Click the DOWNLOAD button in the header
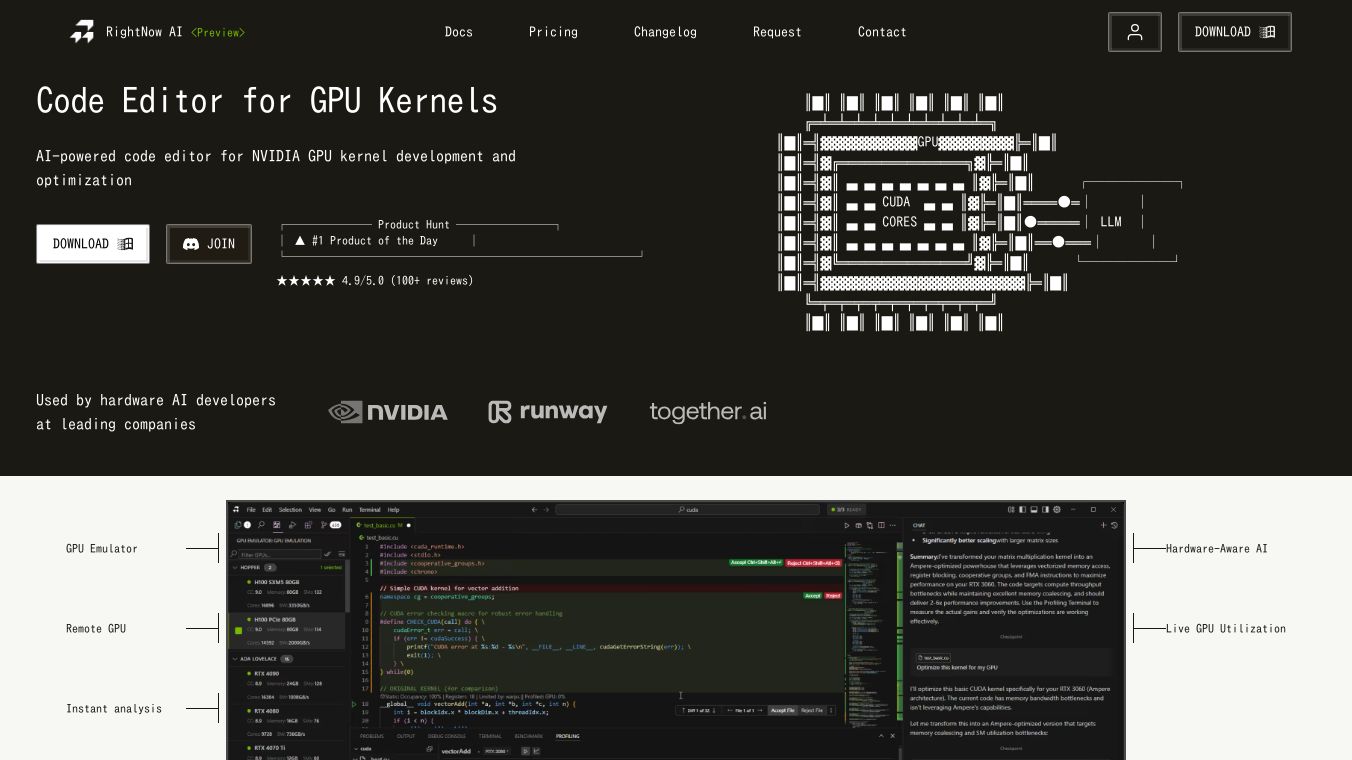This screenshot has height=760, width=1352. point(1235,32)
